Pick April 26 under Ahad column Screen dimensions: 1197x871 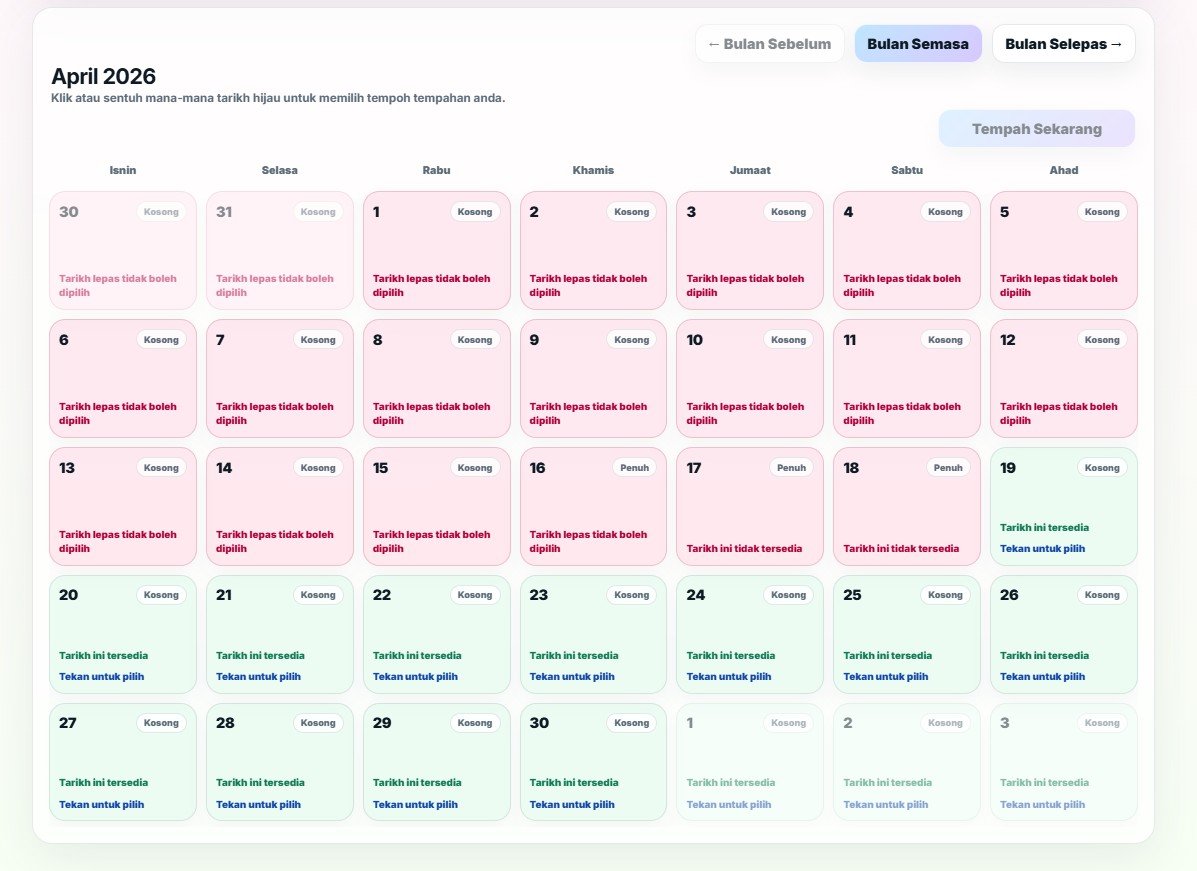tap(1063, 634)
